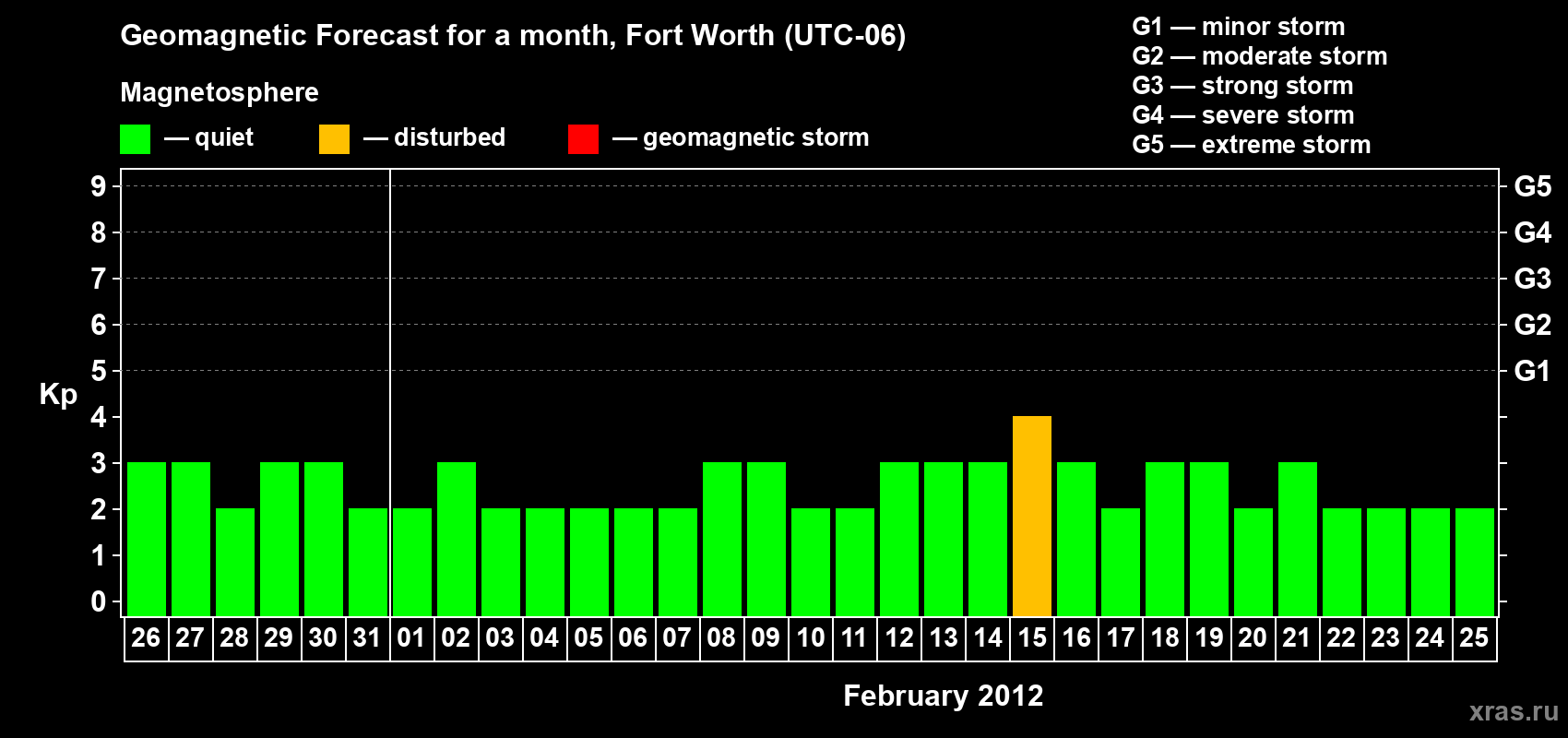Click date label '20' on the axis
The height and width of the screenshot is (738, 1568).
[x=1253, y=637]
